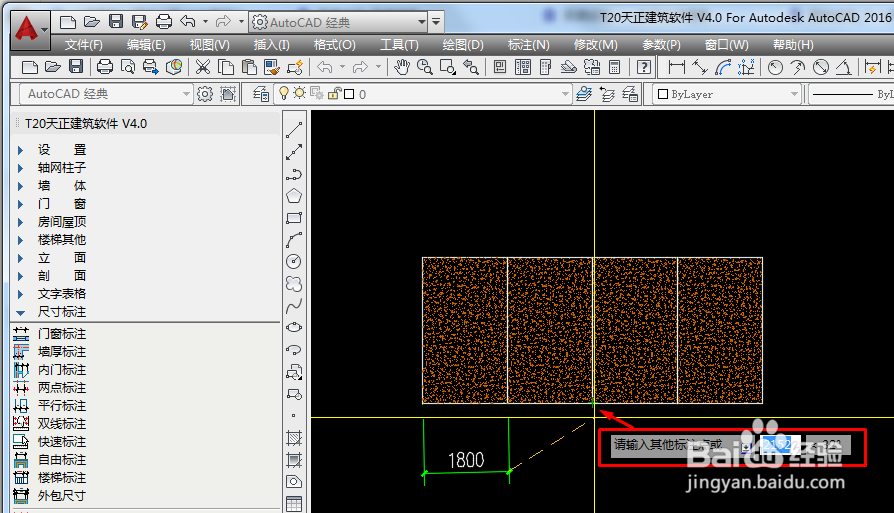Open the ByLayer color dropdown
The width and height of the screenshot is (894, 513).
(x=794, y=94)
